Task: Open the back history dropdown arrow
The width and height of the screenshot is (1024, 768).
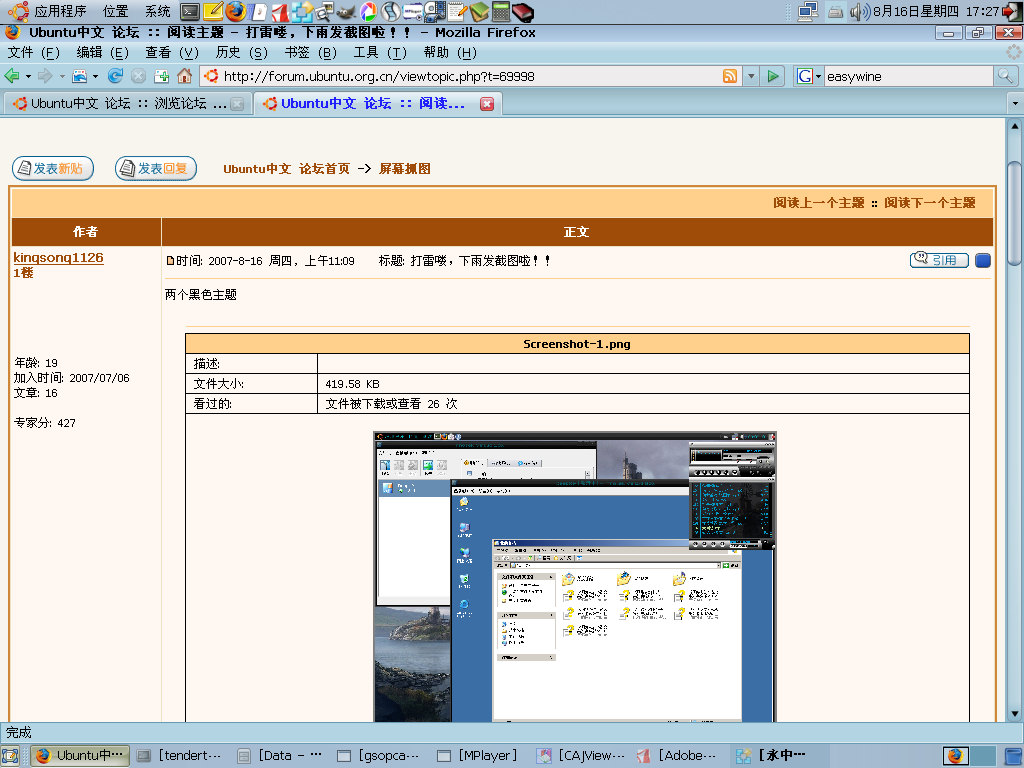Action: [28, 76]
